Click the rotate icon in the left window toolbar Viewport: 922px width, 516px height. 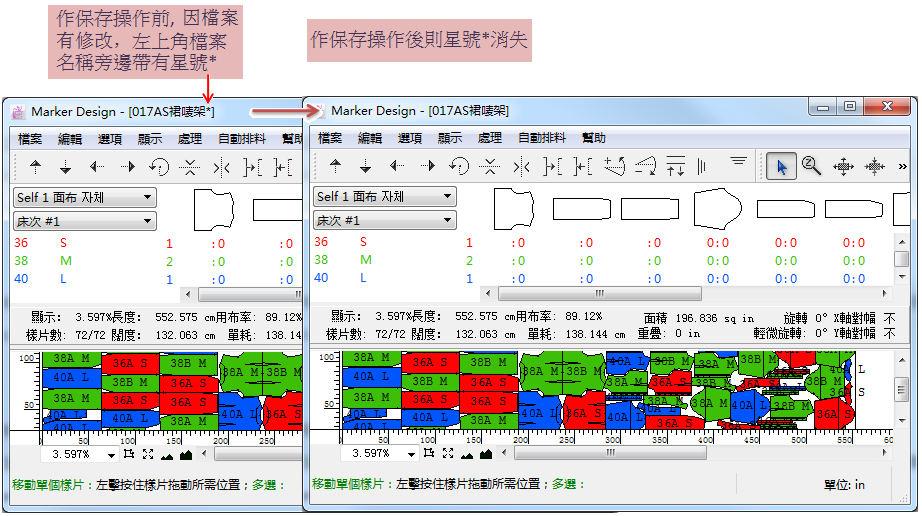click(x=158, y=167)
